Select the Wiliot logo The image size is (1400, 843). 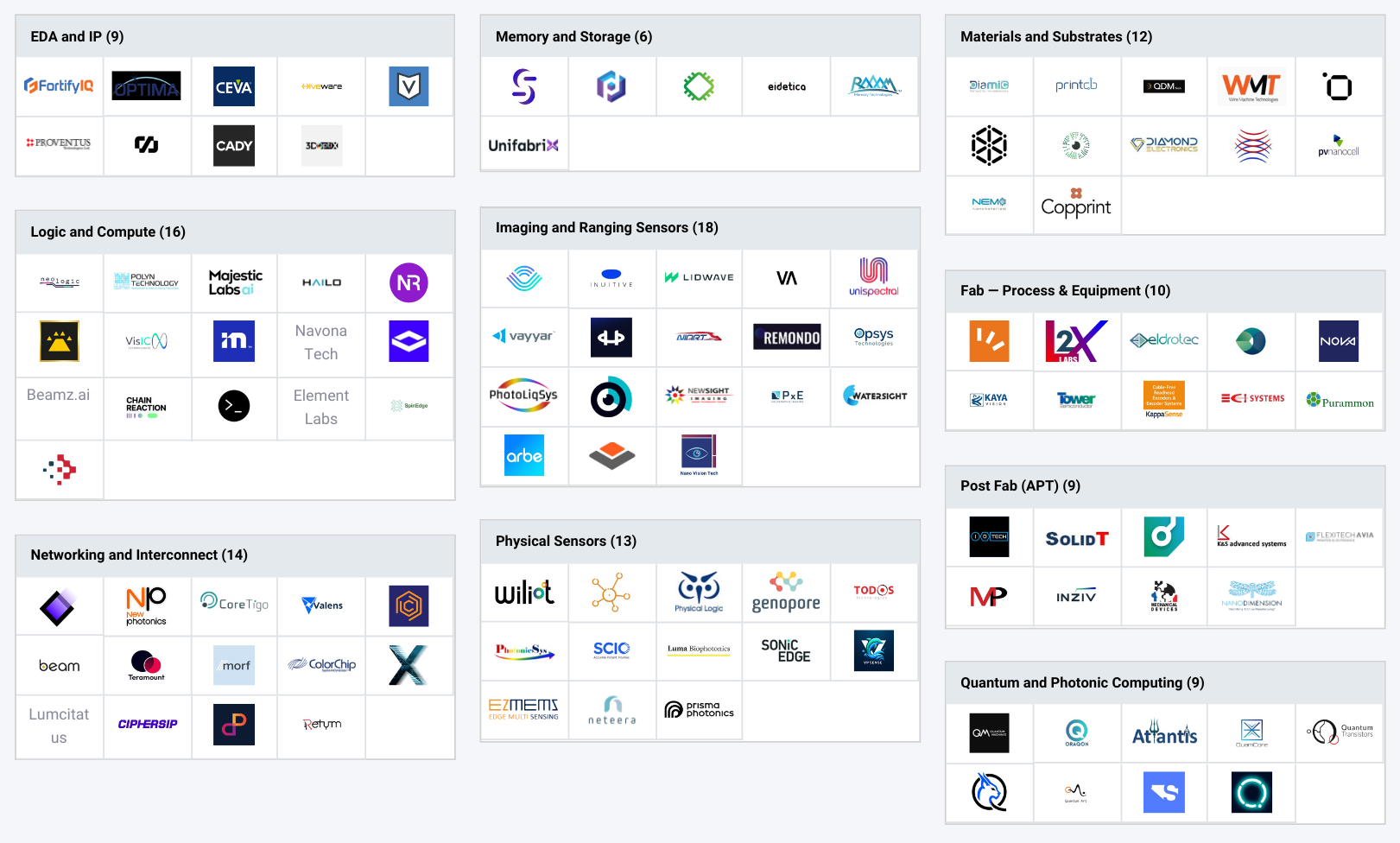coord(524,593)
